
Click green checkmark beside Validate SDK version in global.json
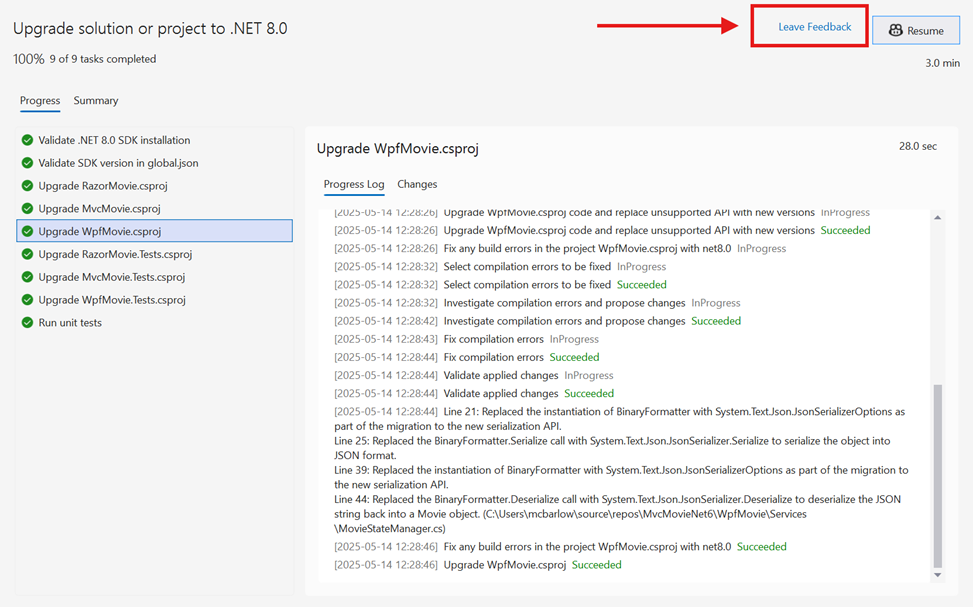coord(28,163)
